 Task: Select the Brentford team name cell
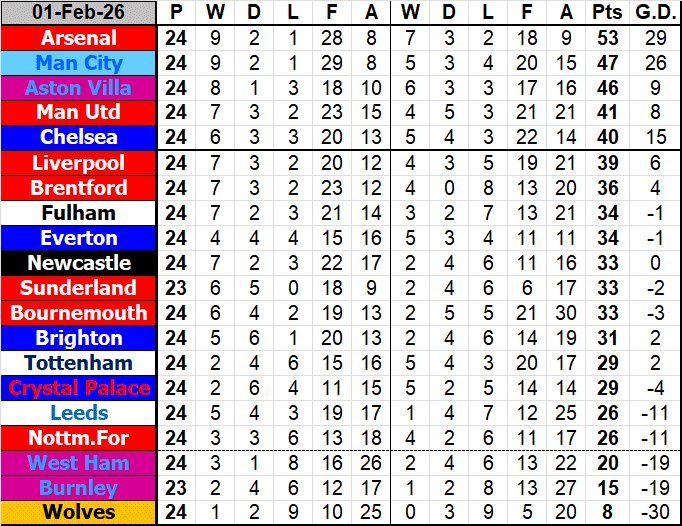[x=79, y=188]
